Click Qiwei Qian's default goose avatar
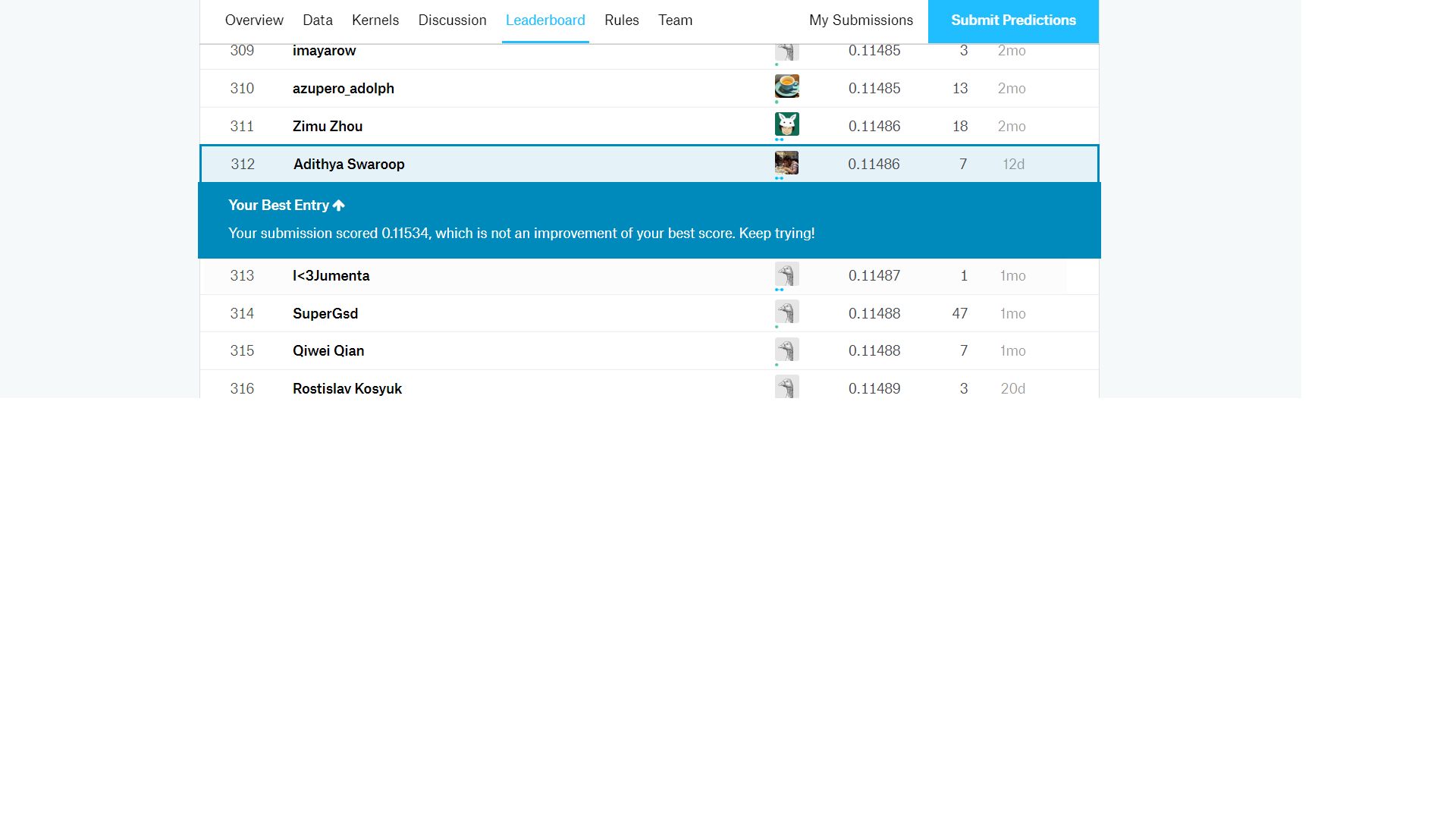The width and height of the screenshot is (1456, 819). [786, 350]
